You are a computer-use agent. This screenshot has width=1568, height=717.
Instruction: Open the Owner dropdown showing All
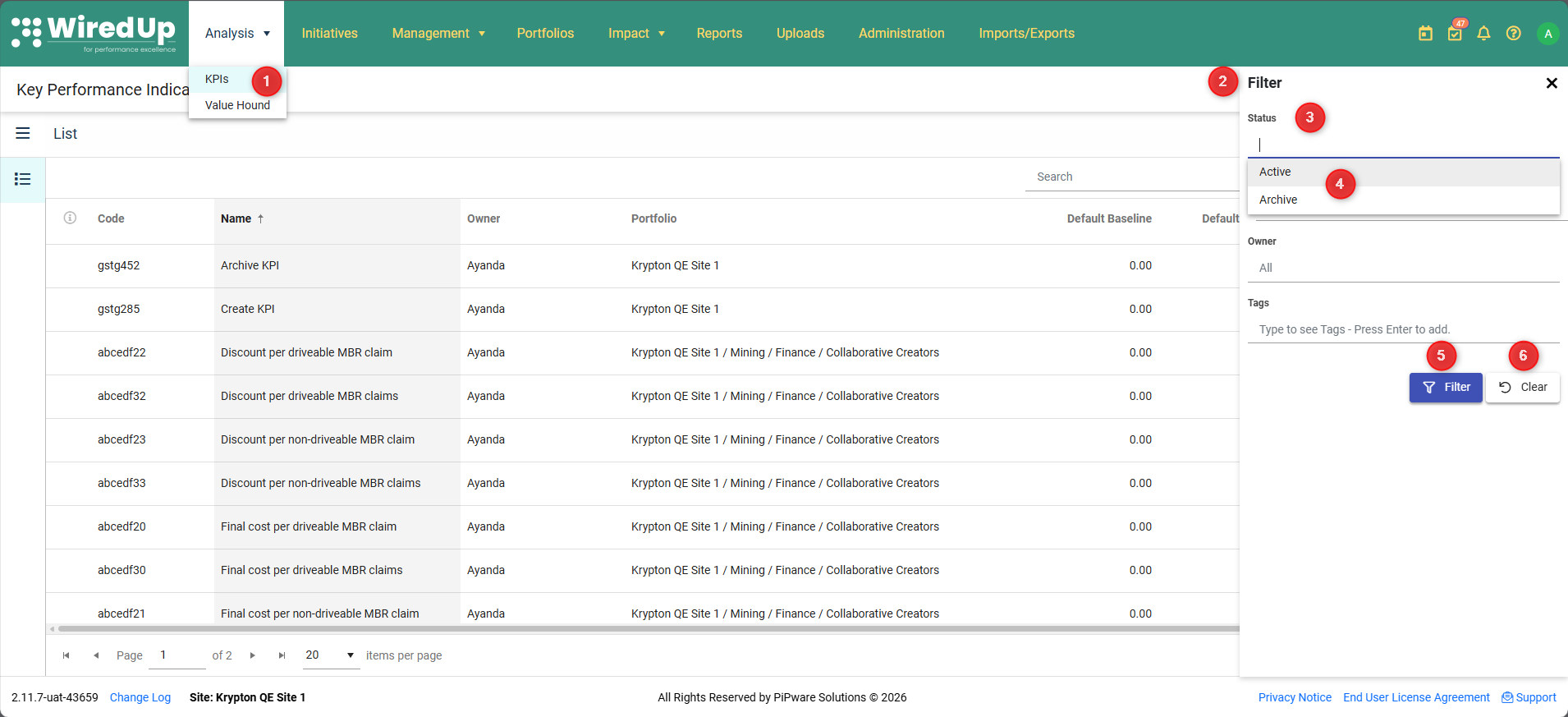coord(1404,268)
